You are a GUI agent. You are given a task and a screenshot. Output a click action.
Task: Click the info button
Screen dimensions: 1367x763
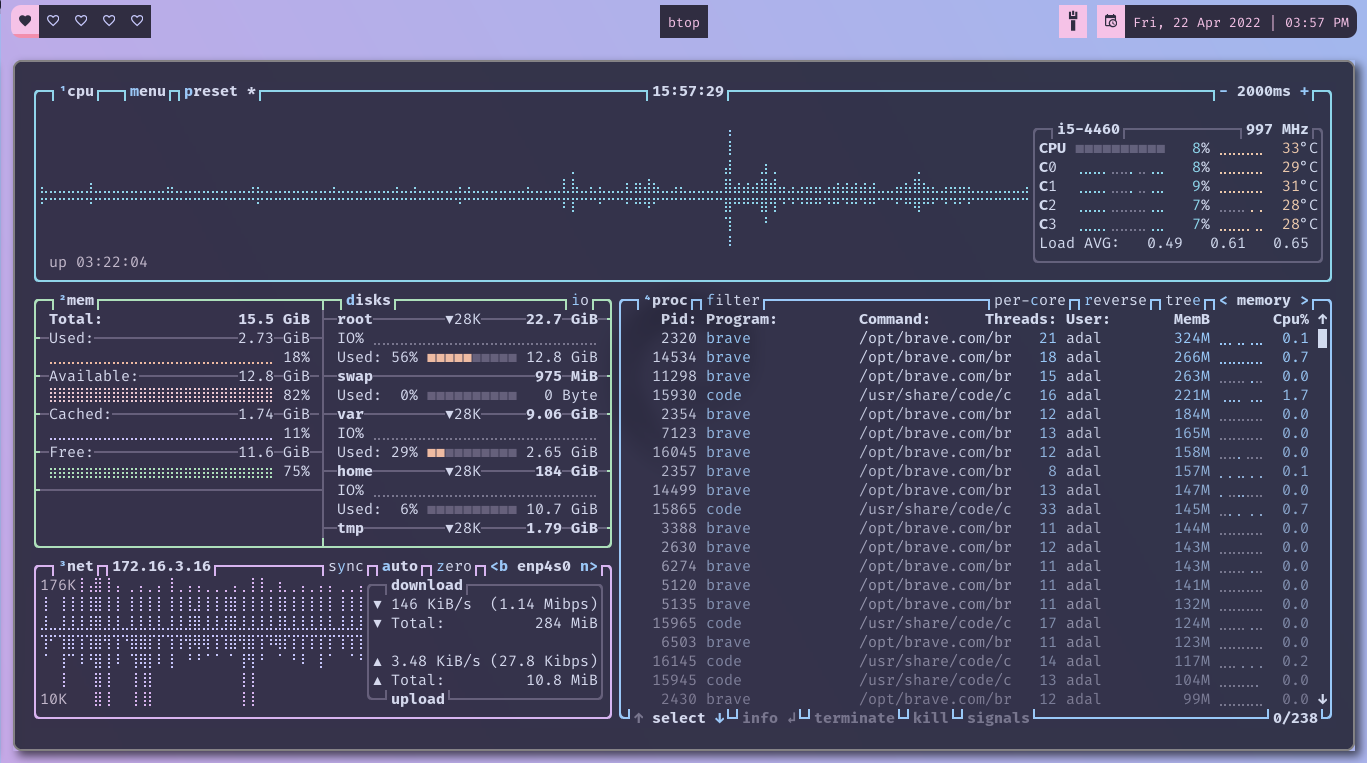[760, 718]
